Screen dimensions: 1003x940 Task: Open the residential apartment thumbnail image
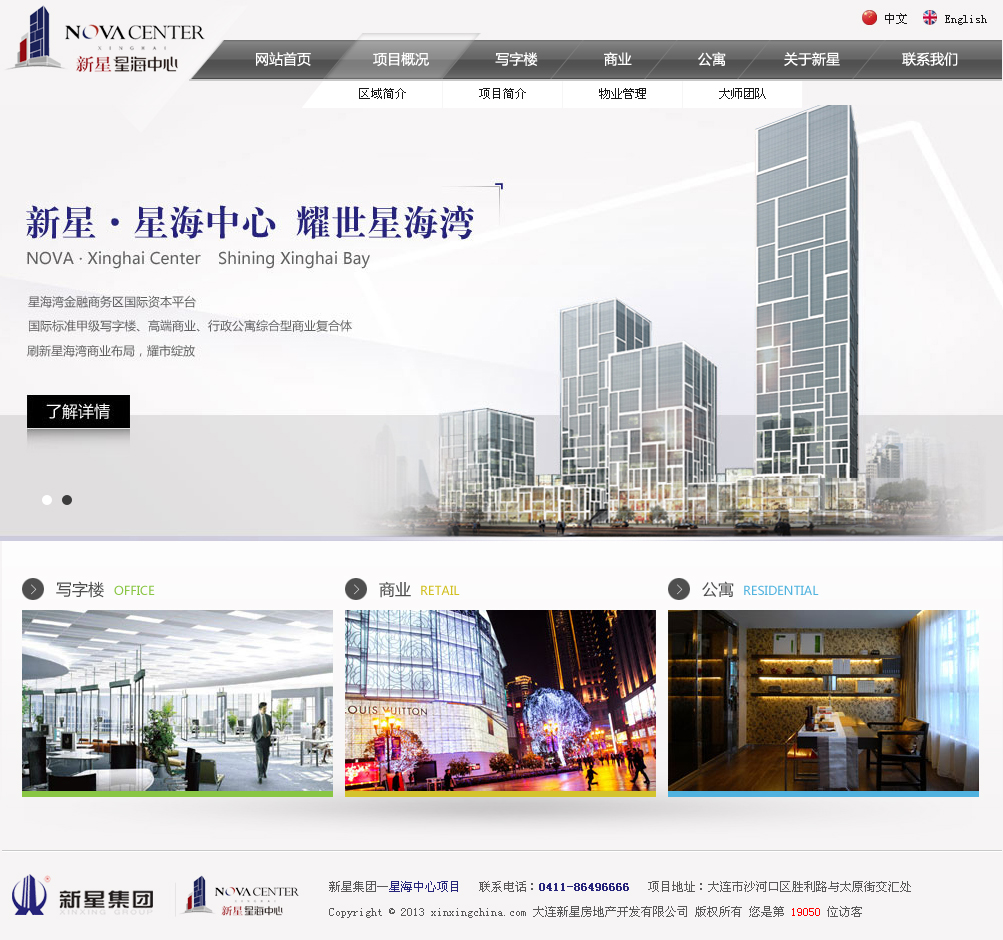[823, 700]
